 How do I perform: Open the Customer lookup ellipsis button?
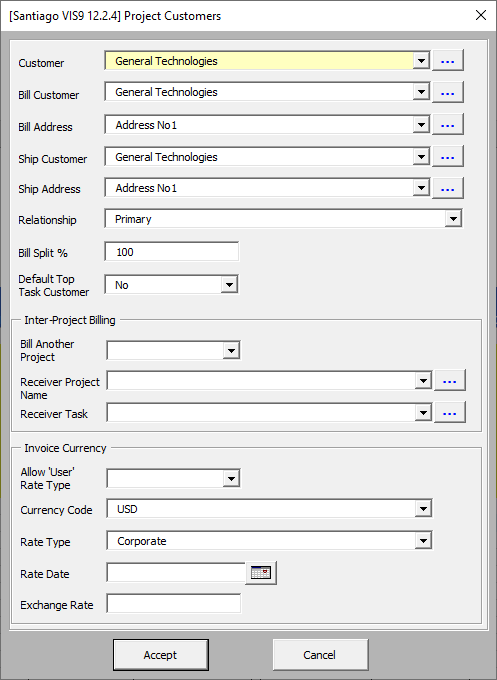click(448, 60)
